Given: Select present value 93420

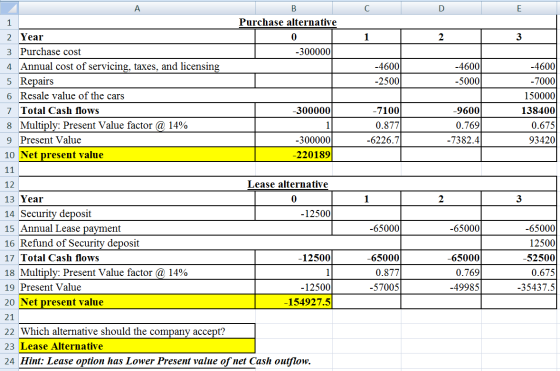Looking at the screenshot, I should 519,140.
